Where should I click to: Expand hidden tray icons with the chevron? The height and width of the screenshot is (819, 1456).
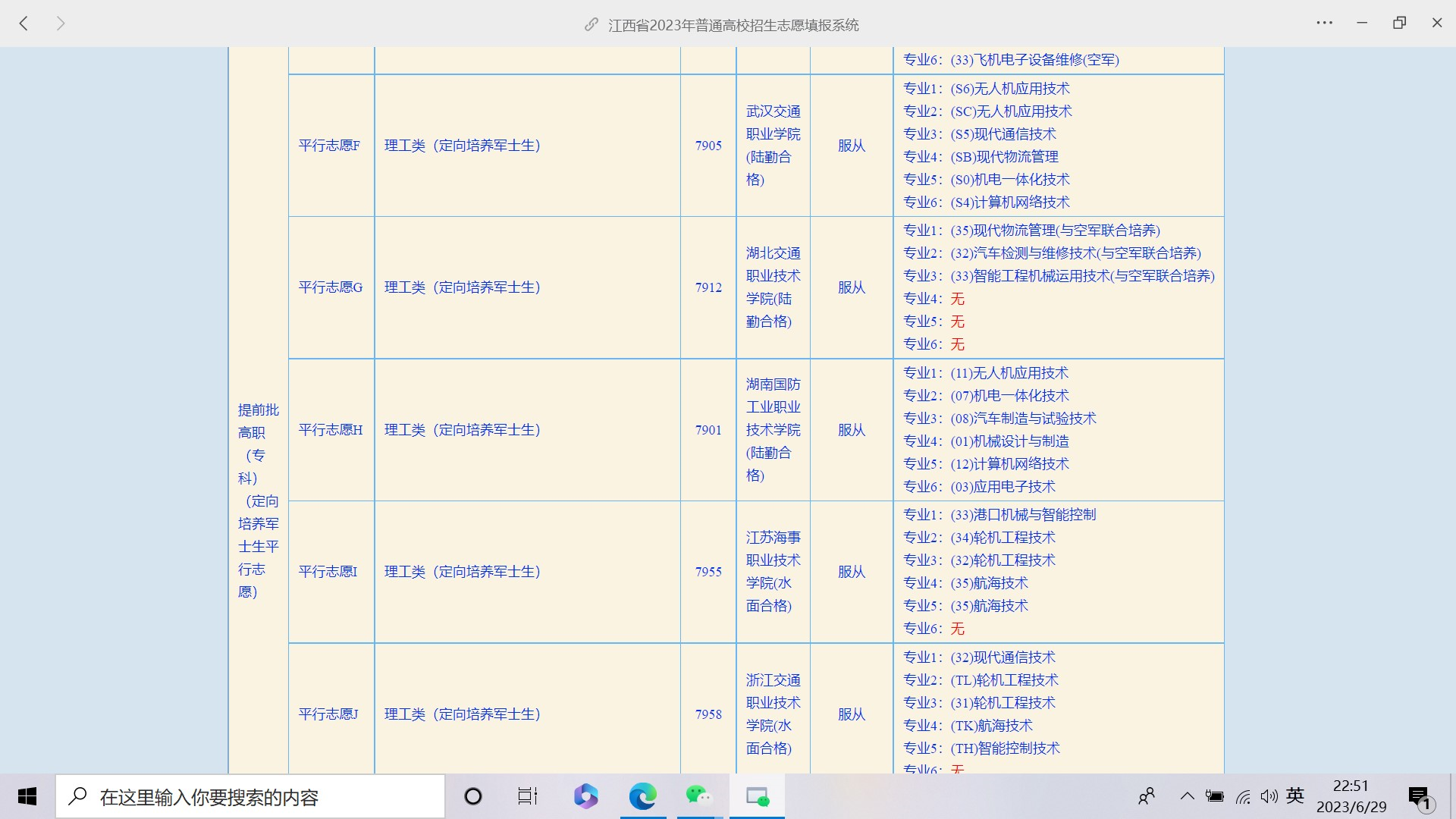tap(1188, 796)
